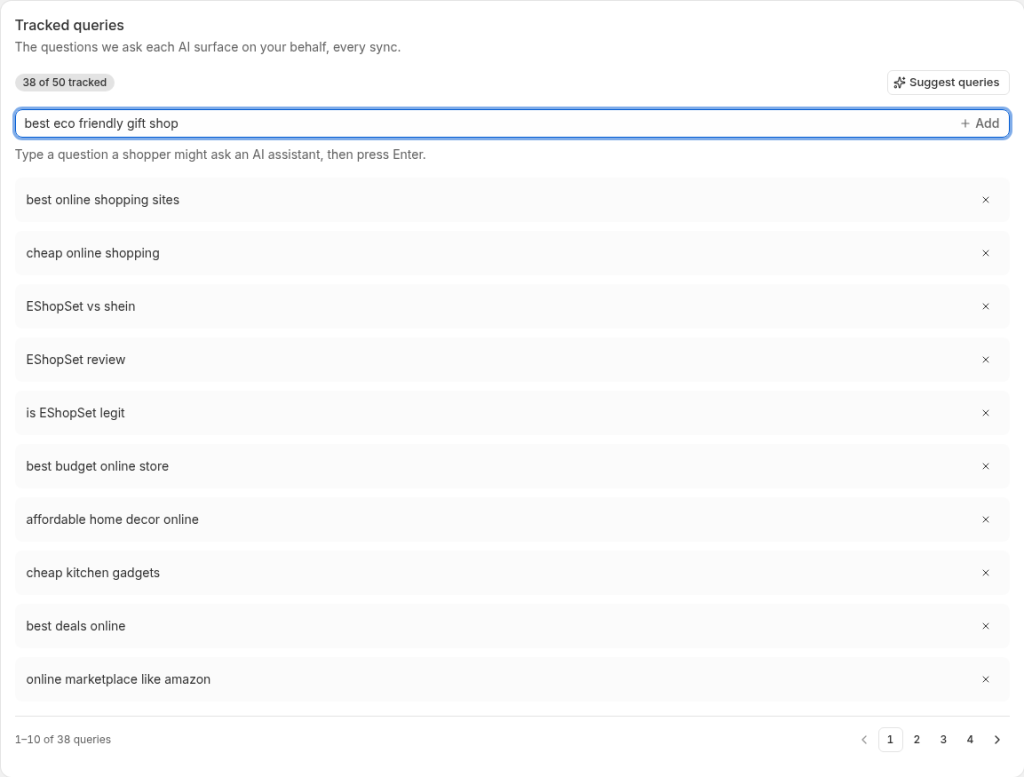
Task: Select the 'cheap online shopping' row text
Action: pos(93,253)
